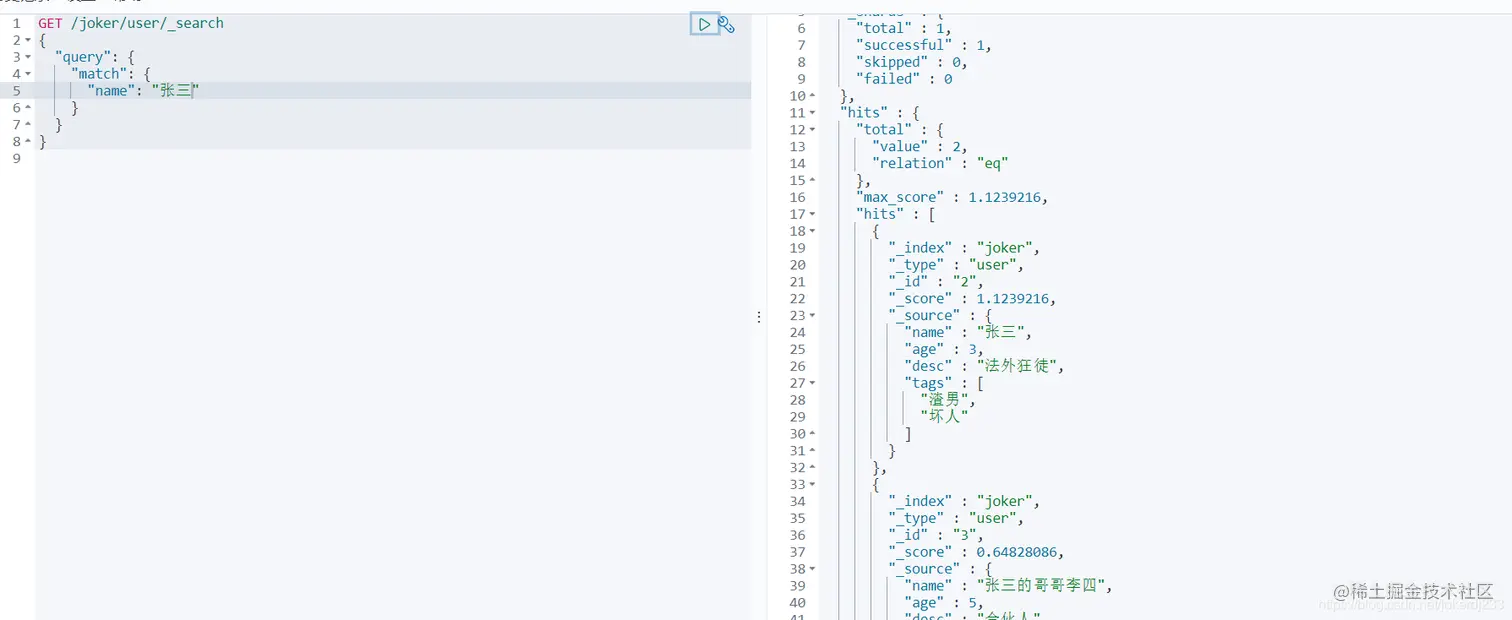Image resolution: width=1512 pixels, height=620 pixels.
Task: Select the "渣男" tag value
Action: click(947, 400)
